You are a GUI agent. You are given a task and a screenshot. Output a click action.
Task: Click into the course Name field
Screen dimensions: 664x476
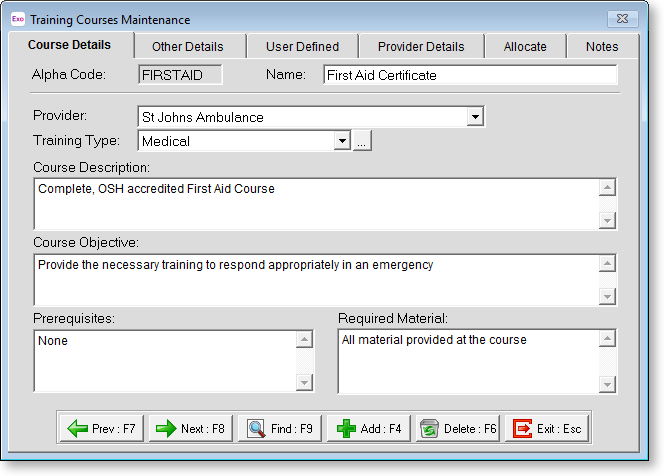point(470,75)
